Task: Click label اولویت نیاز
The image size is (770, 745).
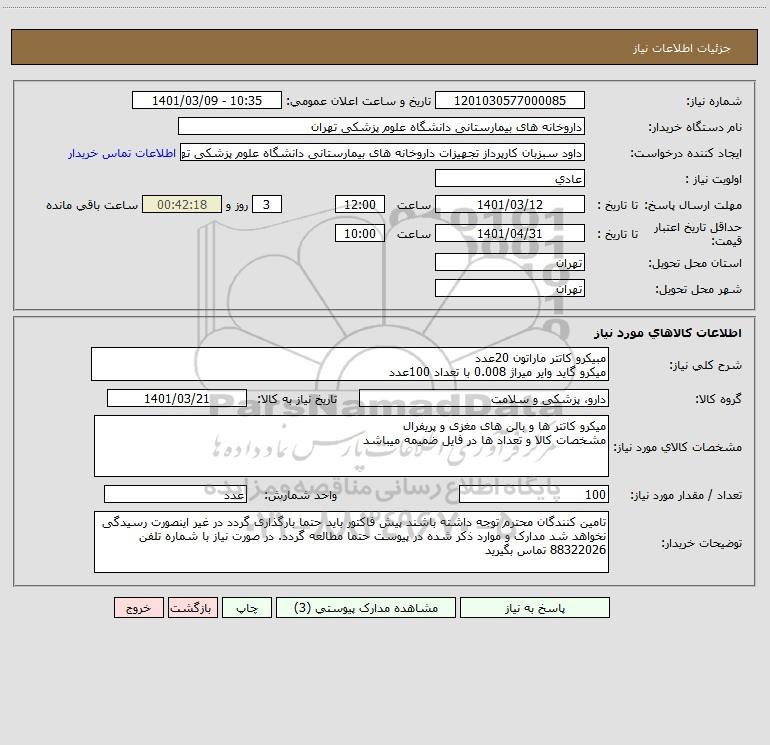Action: pos(714,180)
